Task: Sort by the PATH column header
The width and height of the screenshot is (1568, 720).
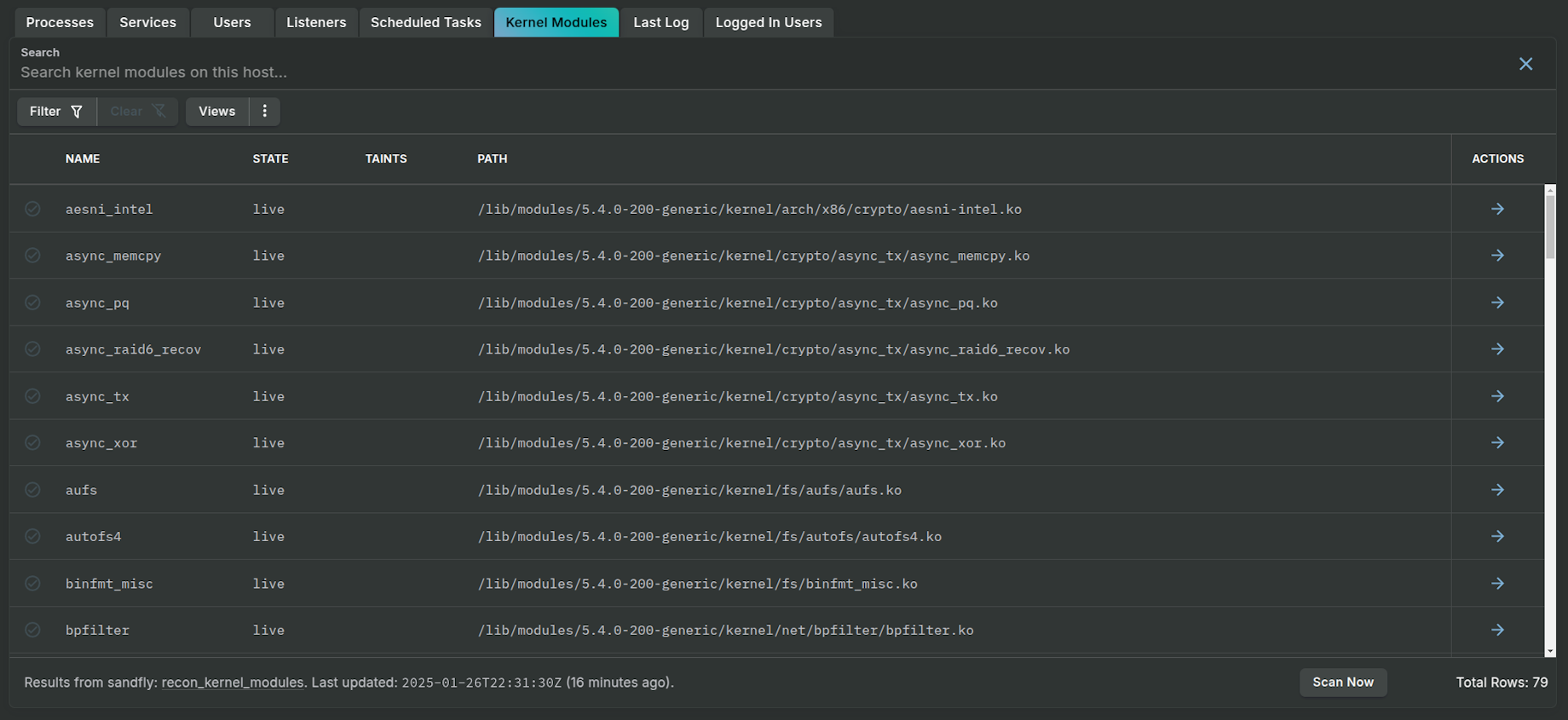Action: [x=493, y=159]
